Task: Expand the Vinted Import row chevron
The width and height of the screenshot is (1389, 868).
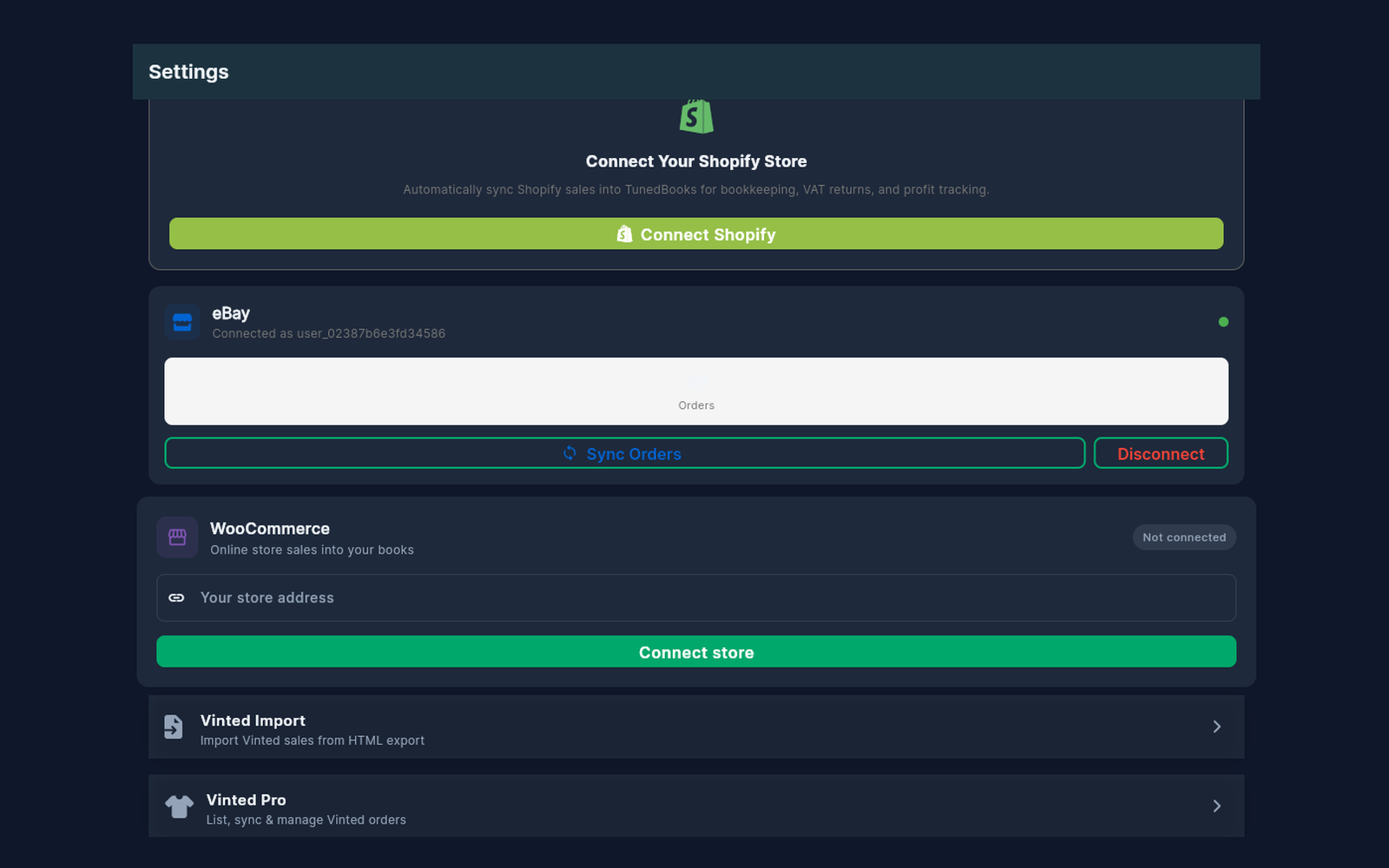Action: pos(1217,727)
